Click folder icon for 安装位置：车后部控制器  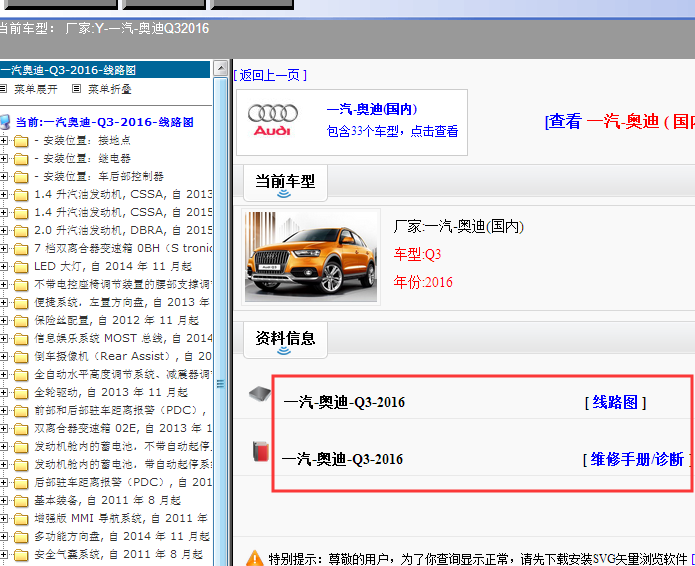tap(21, 177)
